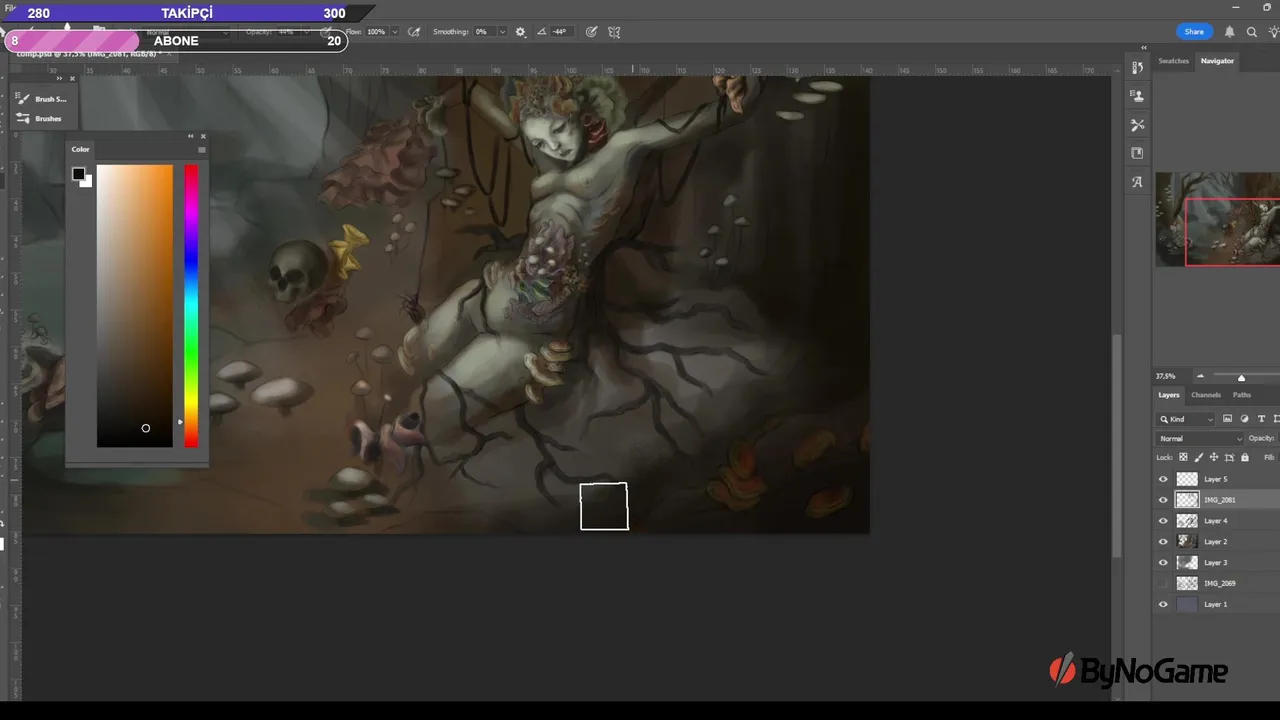Image resolution: width=1280 pixels, height=720 pixels.
Task: Select the Navigator tab
Action: coord(1217,61)
